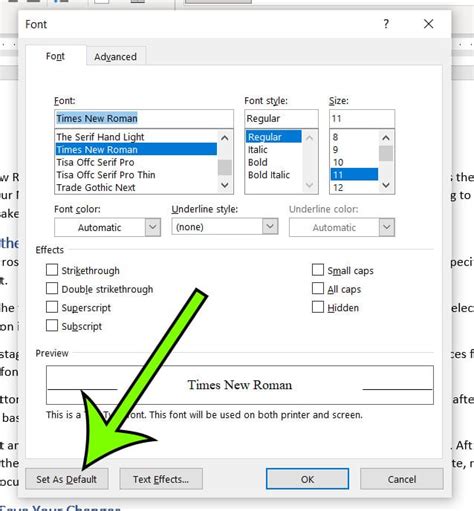Screen dimensions: 474x511
Task: Click the Cancel button
Action: coord(402,479)
